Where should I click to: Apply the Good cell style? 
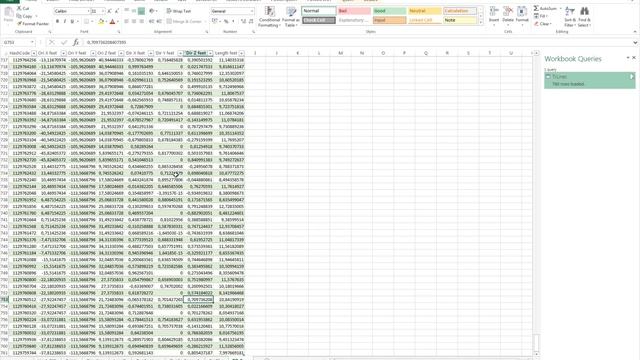389,11
